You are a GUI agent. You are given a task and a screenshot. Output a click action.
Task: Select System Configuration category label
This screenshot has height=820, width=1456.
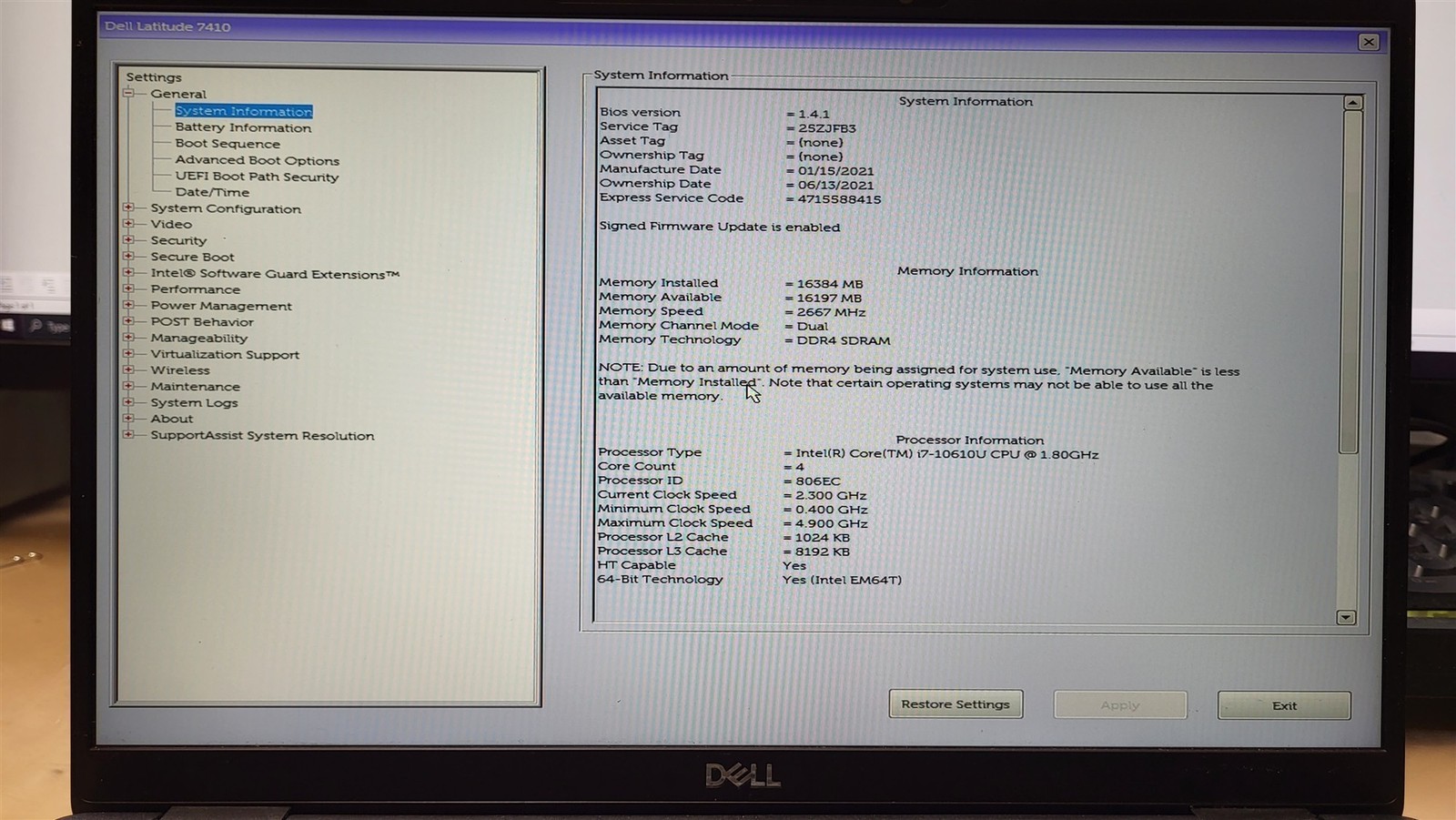226,208
